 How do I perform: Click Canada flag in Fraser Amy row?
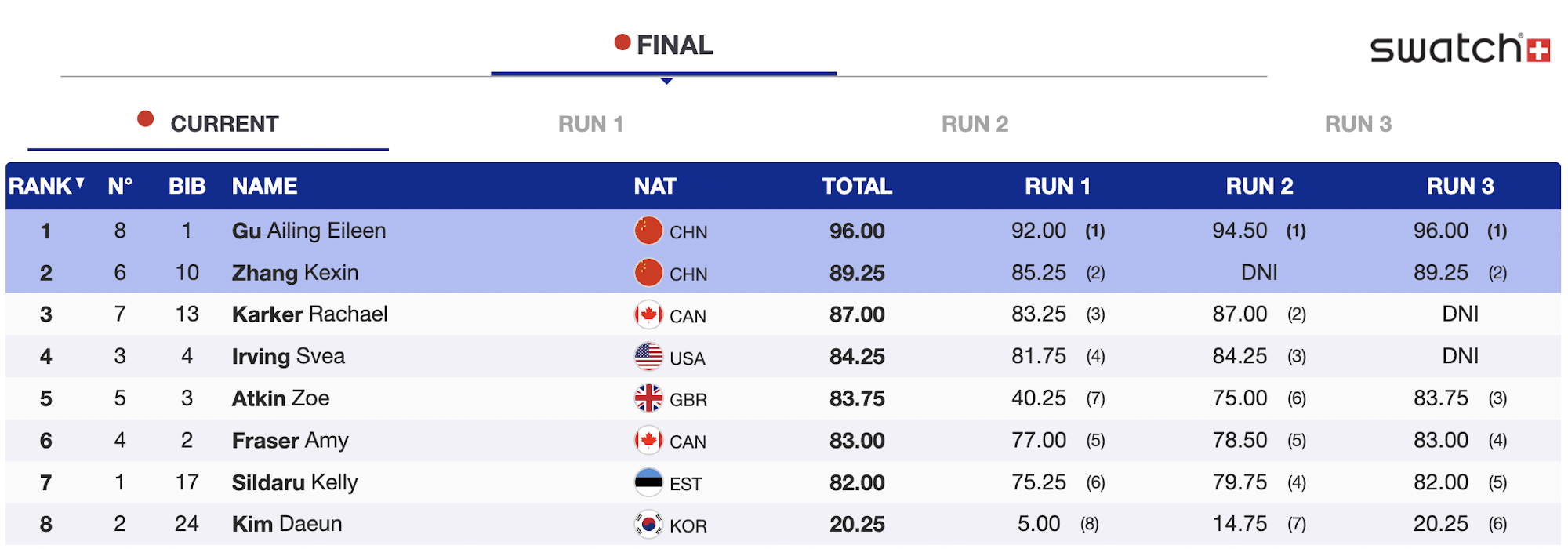[648, 440]
